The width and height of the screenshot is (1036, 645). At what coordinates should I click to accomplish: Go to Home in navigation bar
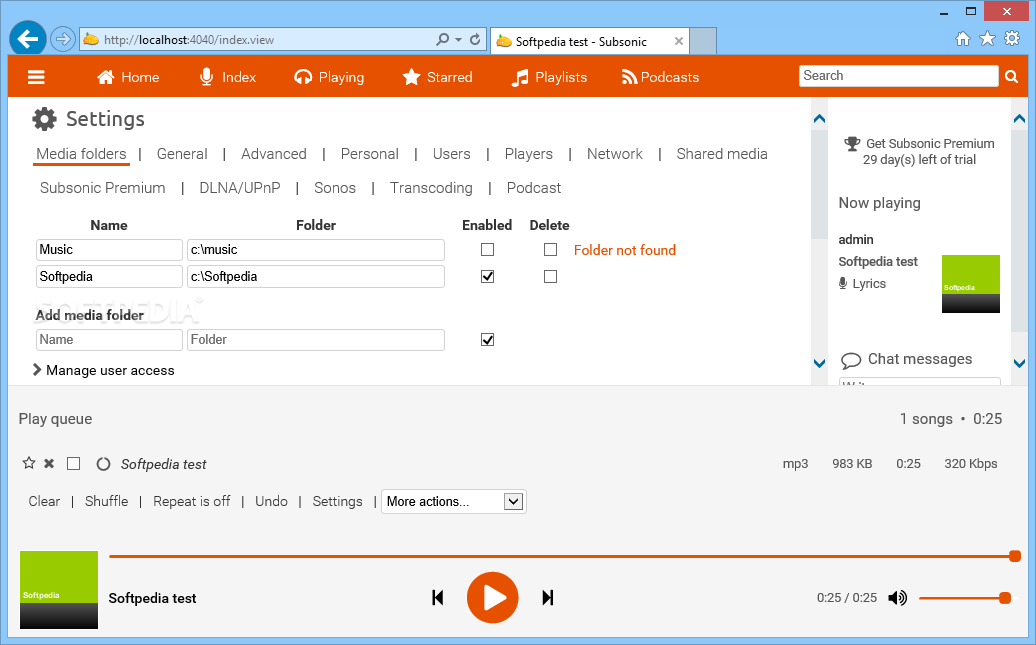[128, 77]
